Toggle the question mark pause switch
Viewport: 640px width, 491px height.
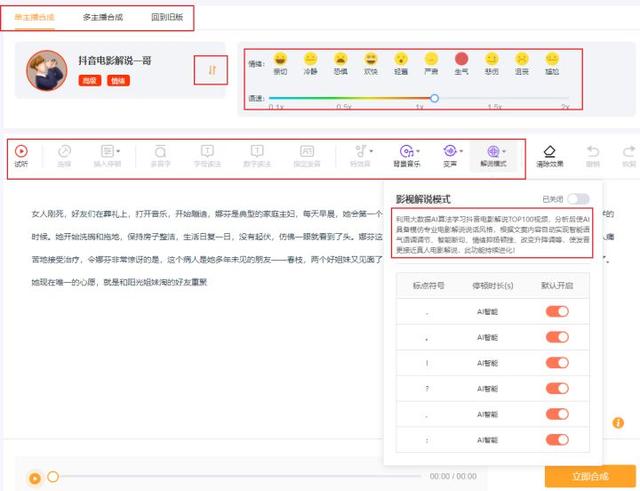[x=557, y=389]
